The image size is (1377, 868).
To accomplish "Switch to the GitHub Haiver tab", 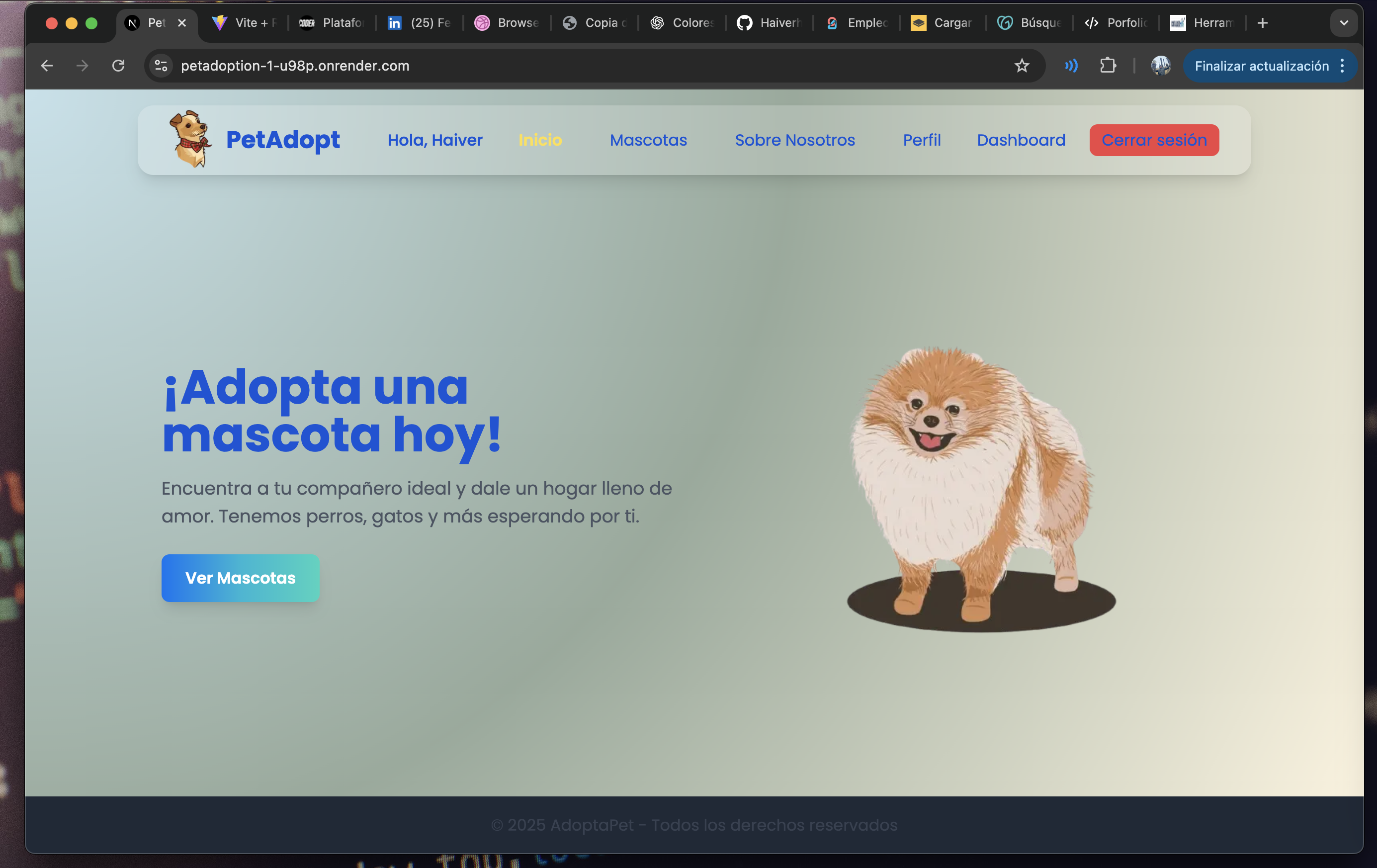I will click(x=769, y=23).
